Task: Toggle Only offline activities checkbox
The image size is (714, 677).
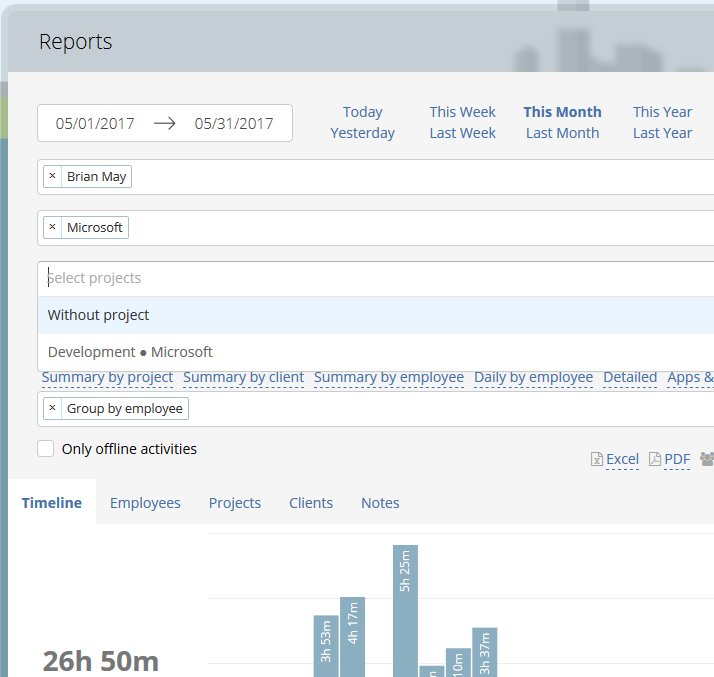Action: tap(46, 448)
